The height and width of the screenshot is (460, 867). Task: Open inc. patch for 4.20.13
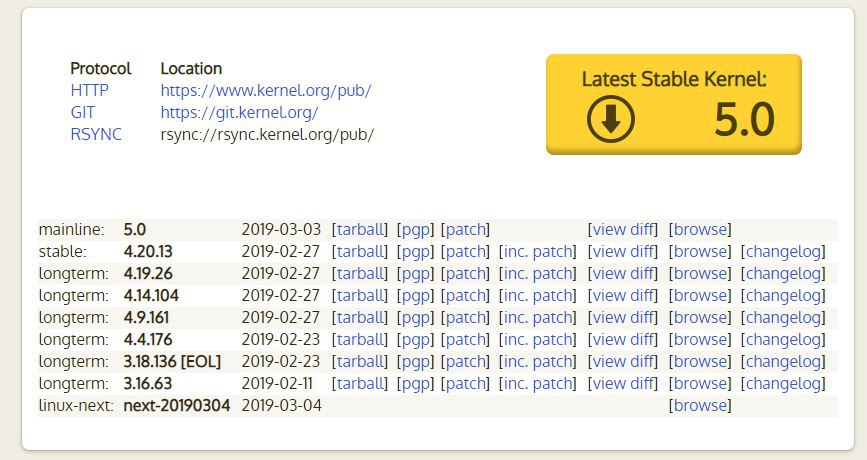pos(537,252)
